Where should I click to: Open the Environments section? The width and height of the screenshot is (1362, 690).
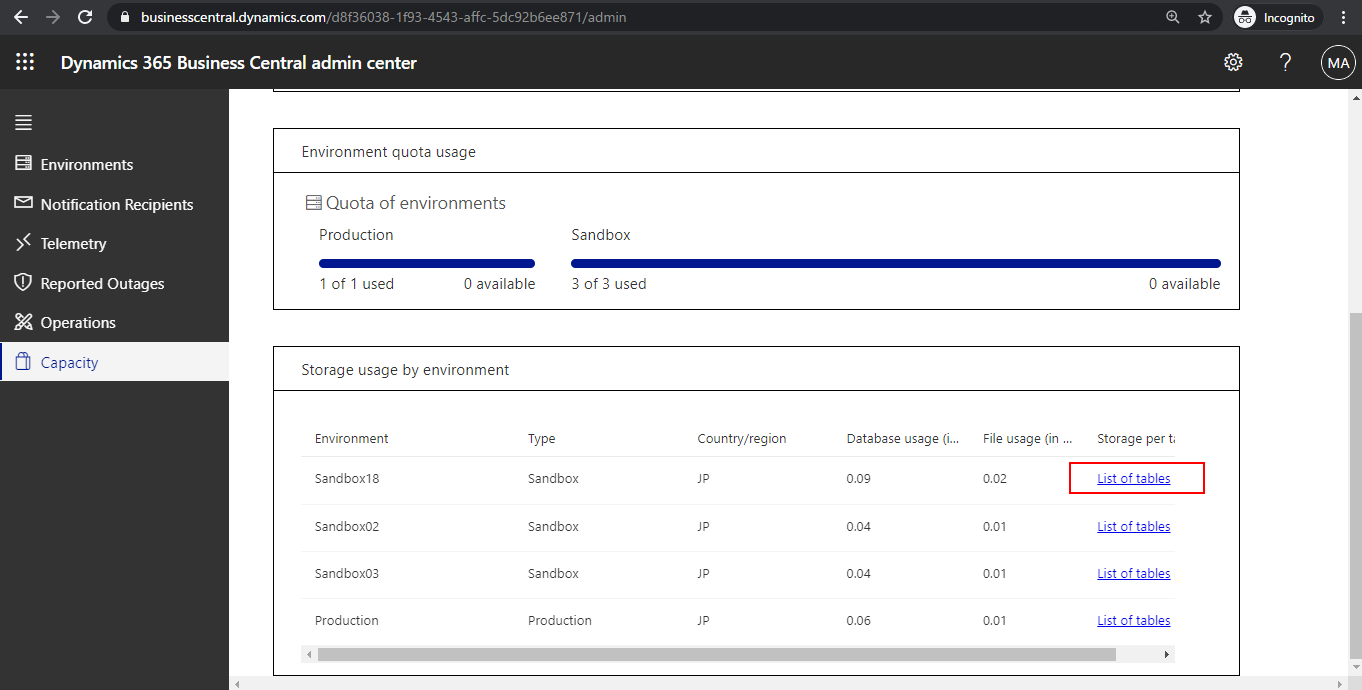(87, 164)
